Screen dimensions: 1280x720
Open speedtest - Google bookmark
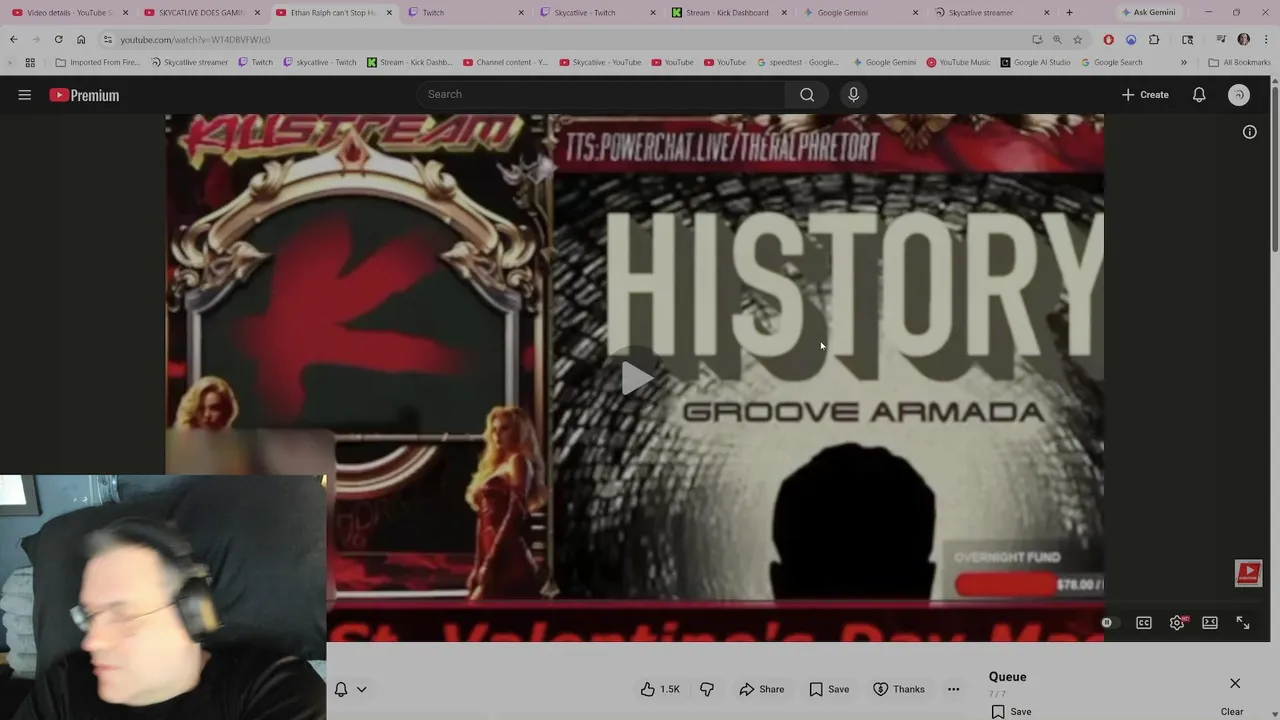(x=798, y=62)
